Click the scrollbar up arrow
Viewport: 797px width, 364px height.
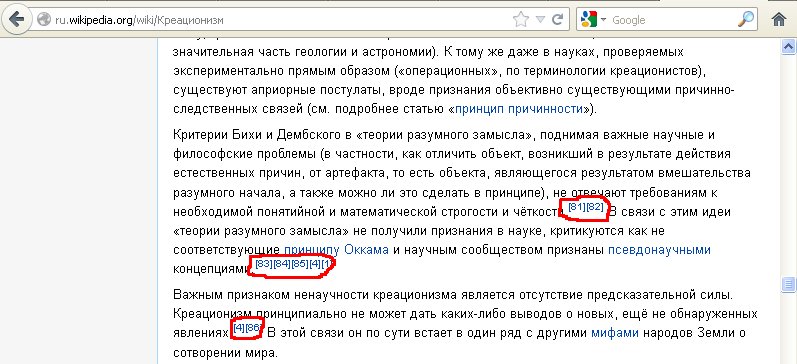click(789, 47)
